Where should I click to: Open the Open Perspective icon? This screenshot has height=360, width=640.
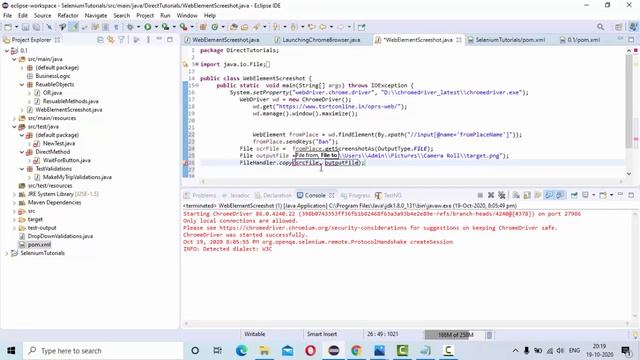(619, 27)
